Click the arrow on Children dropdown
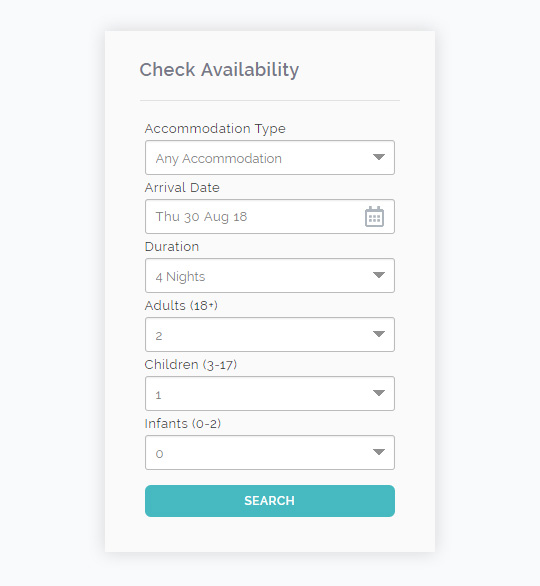Screen dimensions: 540x586 (x=379, y=393)
